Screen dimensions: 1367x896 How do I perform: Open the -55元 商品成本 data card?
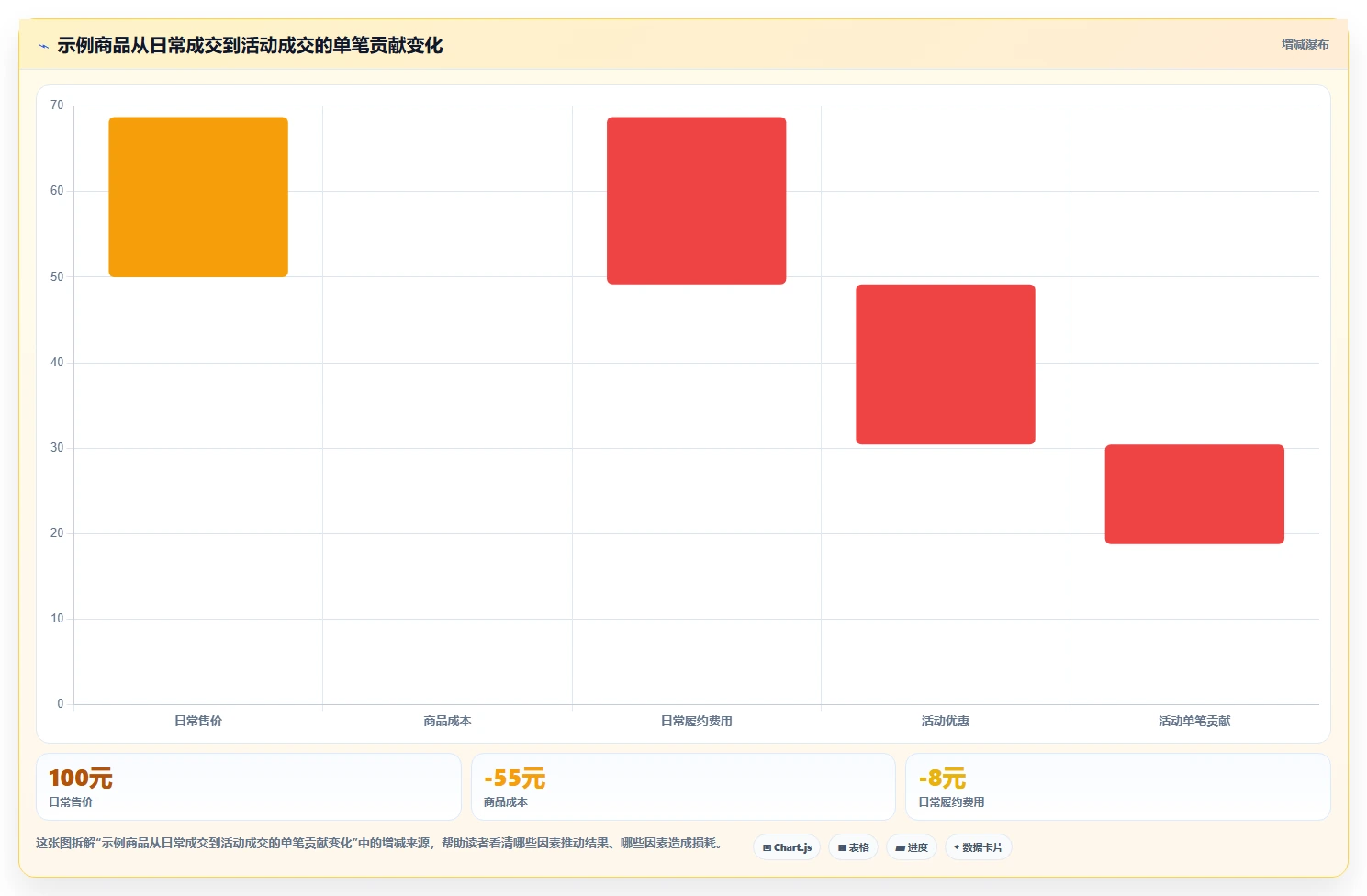[683, 787]
